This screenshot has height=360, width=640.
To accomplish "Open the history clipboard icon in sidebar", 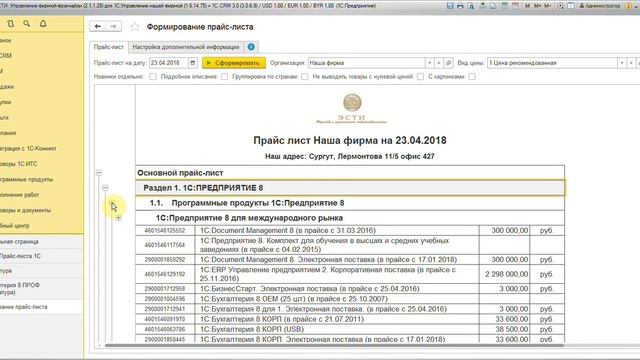I will [x=11, y=24].
